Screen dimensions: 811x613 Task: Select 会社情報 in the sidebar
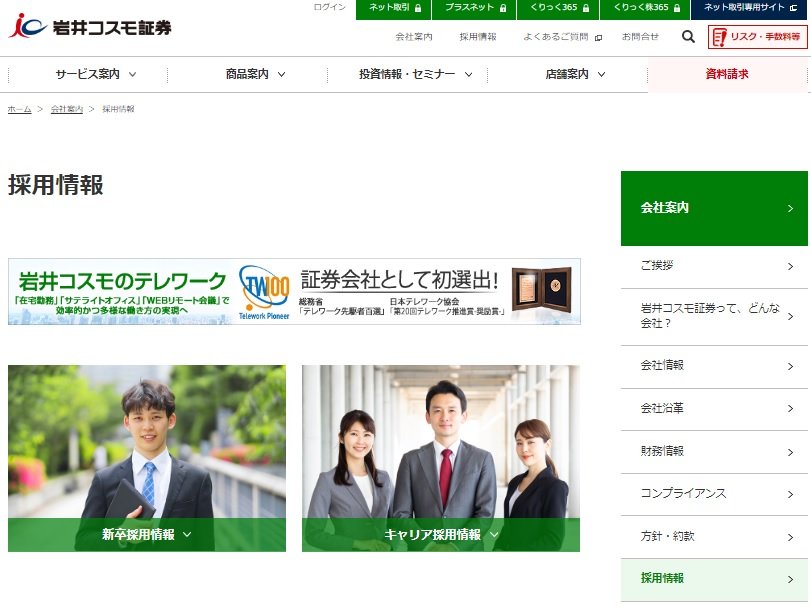click(x=714, y=366)
